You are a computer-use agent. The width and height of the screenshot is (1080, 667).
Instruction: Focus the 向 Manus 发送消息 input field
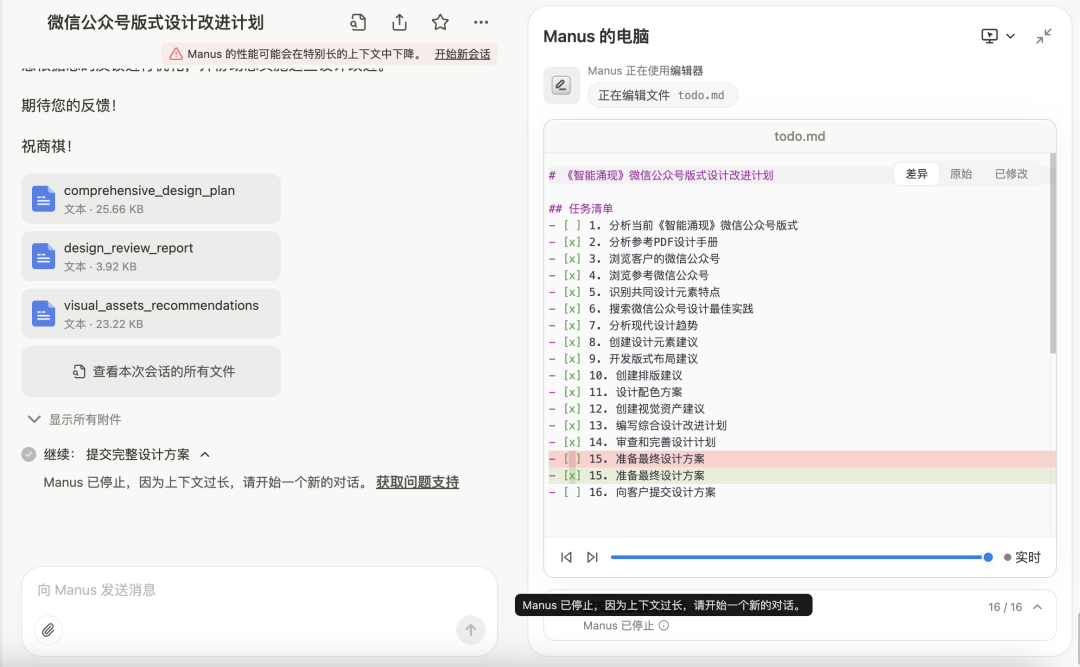pos(259,590)
